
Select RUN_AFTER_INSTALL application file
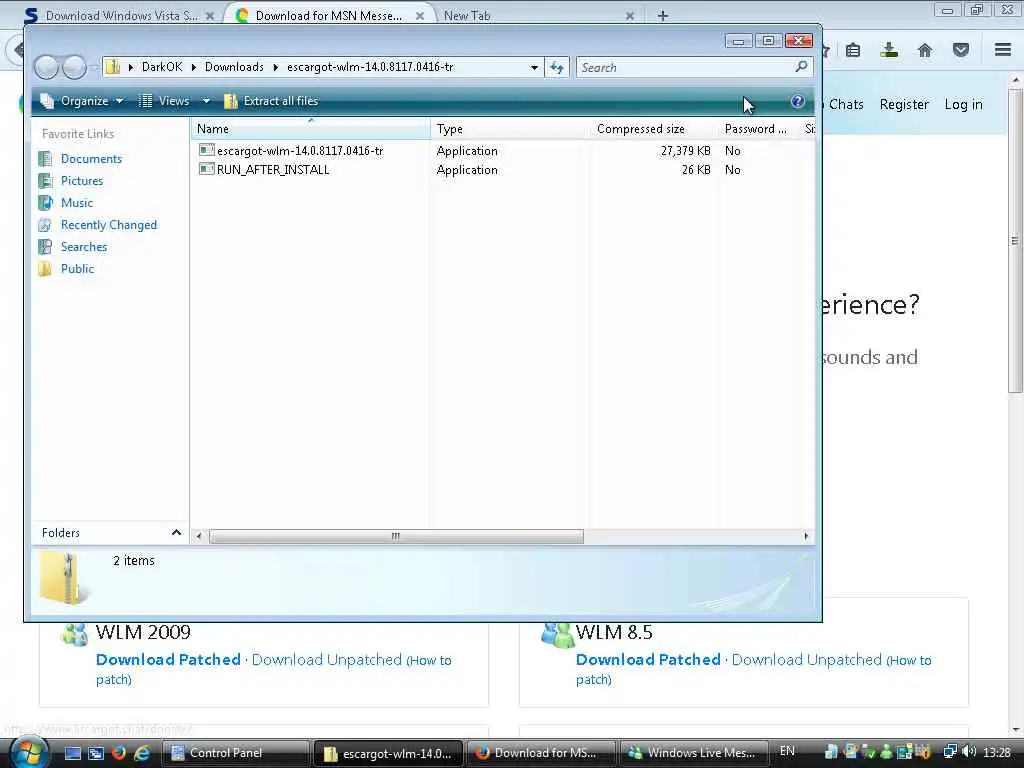point(273,170)
